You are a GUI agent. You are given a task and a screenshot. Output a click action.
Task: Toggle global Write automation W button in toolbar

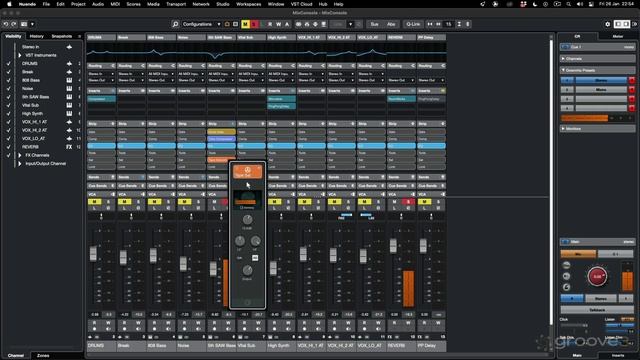pyautogui.click(x=278, y=24)
